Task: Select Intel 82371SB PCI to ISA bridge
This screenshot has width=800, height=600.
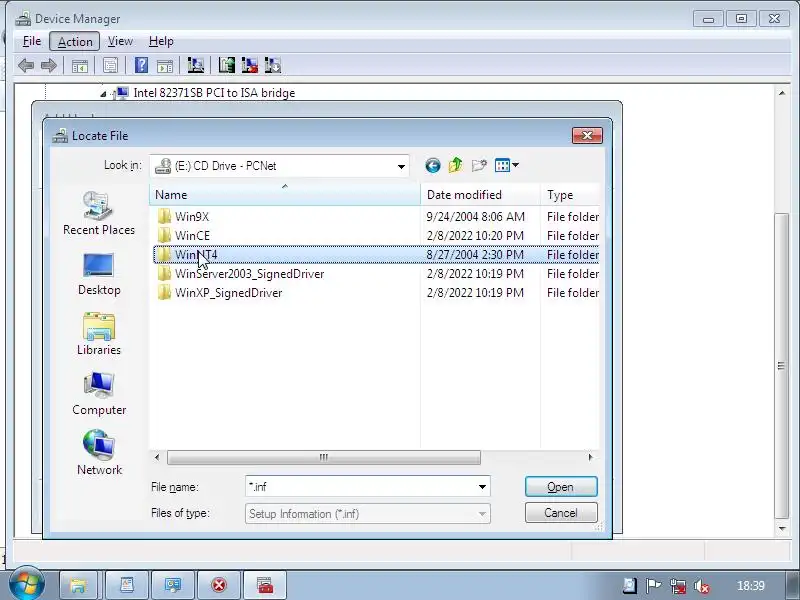Action: [214, 93]
